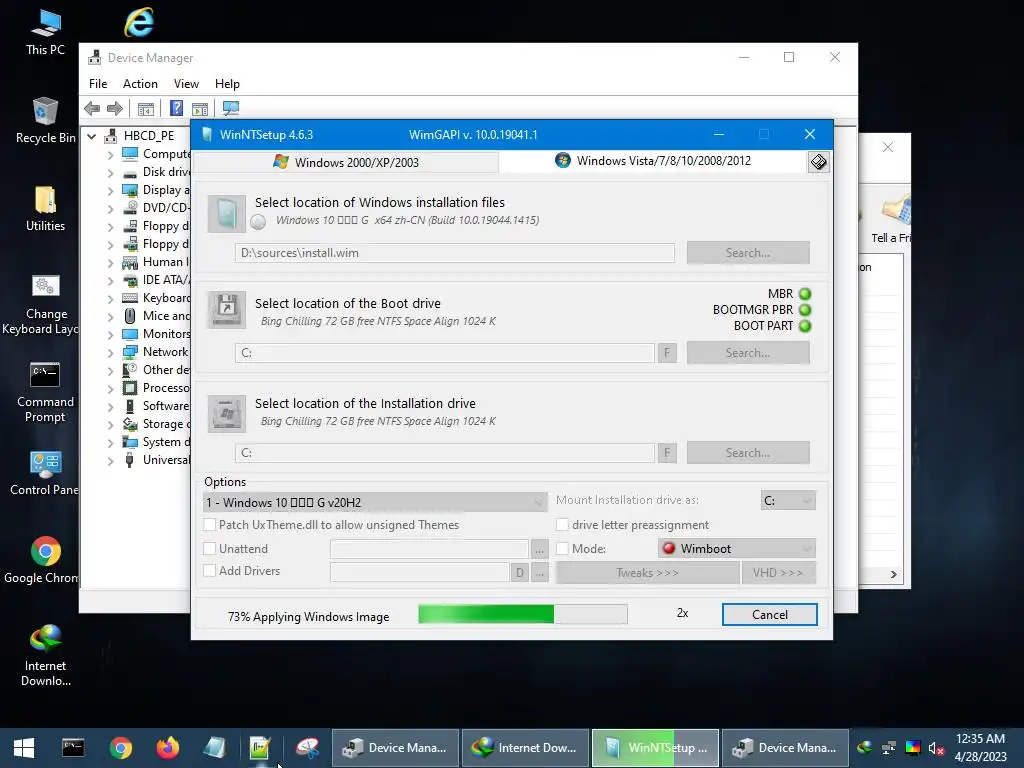Expand the Keyboards tree node
This screenshot has width=1024, height=768.
click(110, 298)
